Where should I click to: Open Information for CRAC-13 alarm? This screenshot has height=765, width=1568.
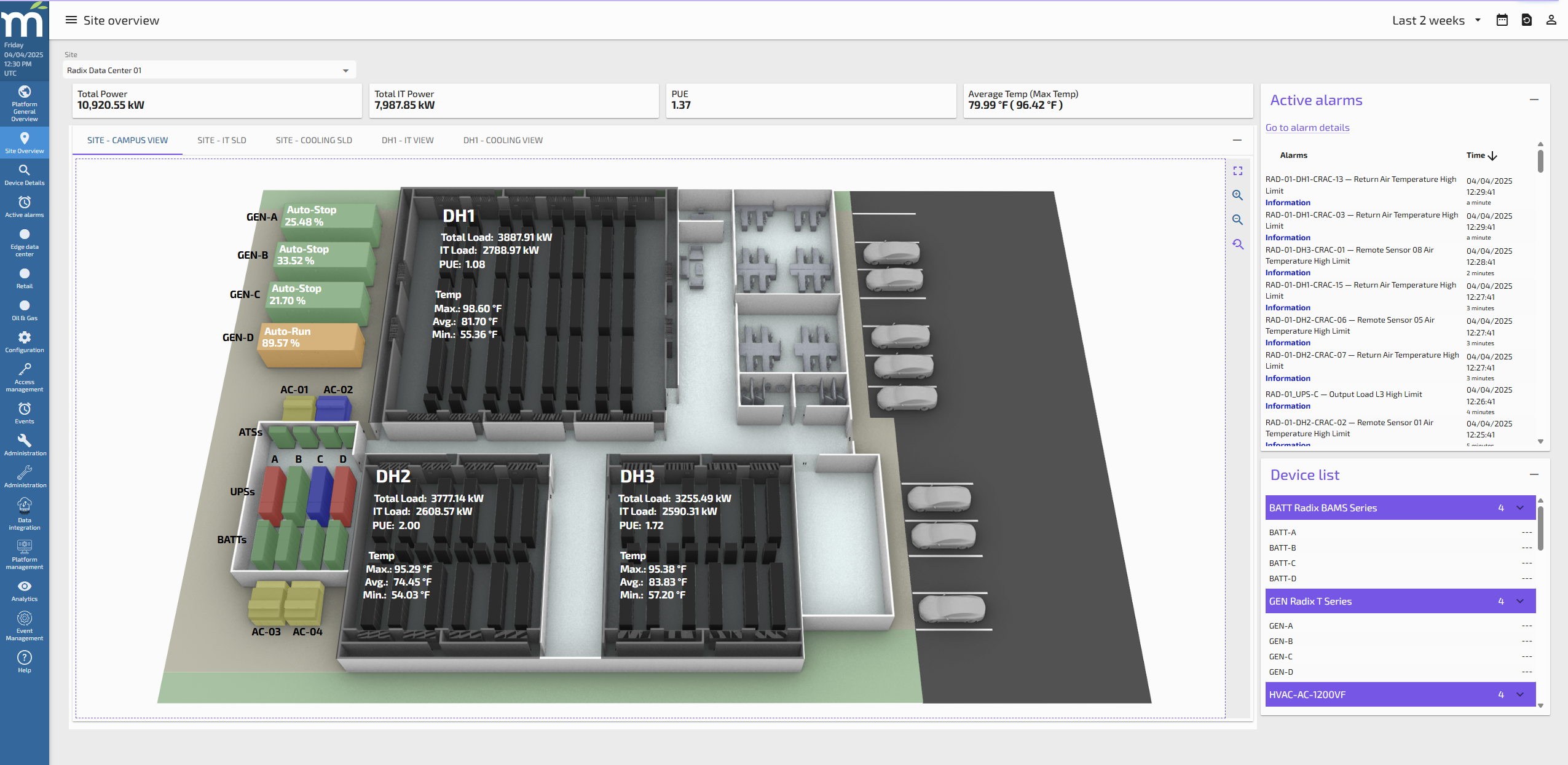pos(1288,203)
